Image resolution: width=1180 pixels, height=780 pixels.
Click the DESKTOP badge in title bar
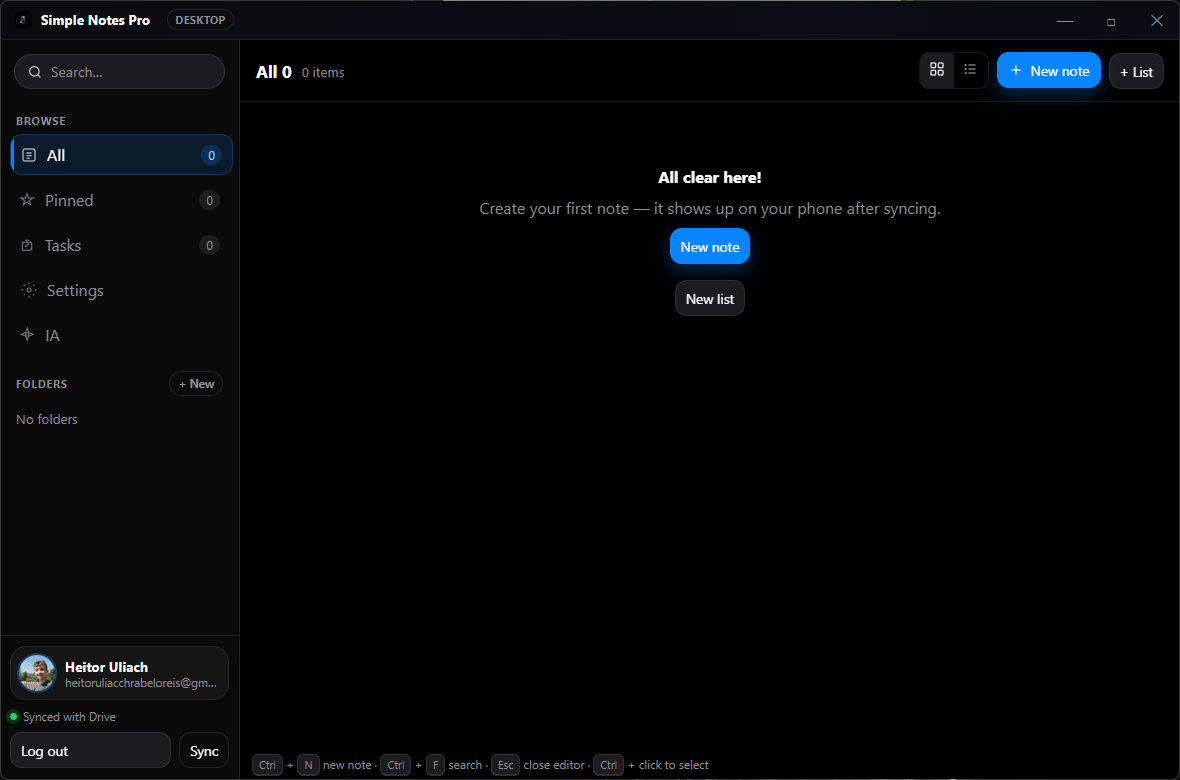click(x=200, y=20)
